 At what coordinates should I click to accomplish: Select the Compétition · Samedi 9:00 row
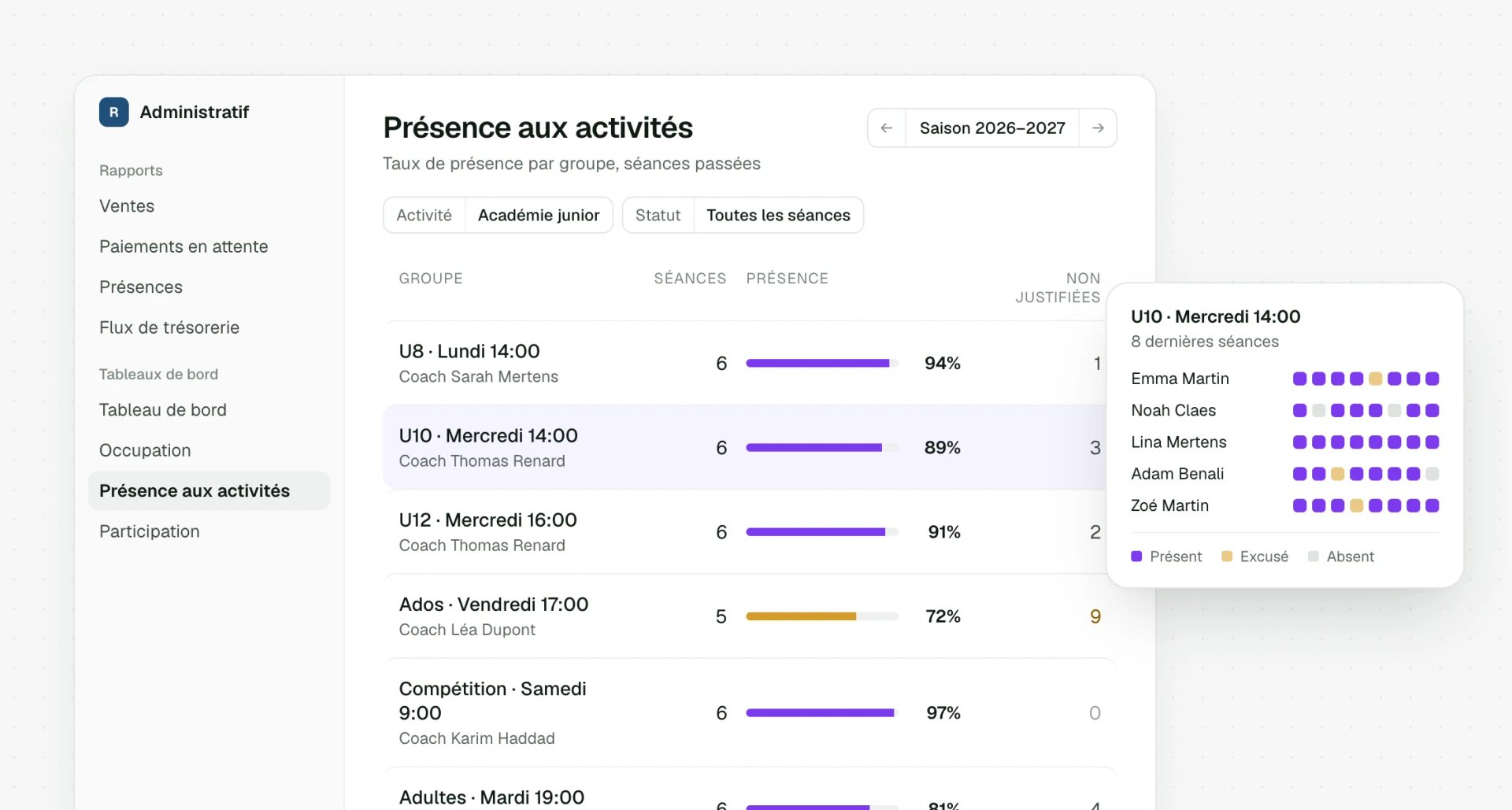pyautogui.click(x=750, y=712)
